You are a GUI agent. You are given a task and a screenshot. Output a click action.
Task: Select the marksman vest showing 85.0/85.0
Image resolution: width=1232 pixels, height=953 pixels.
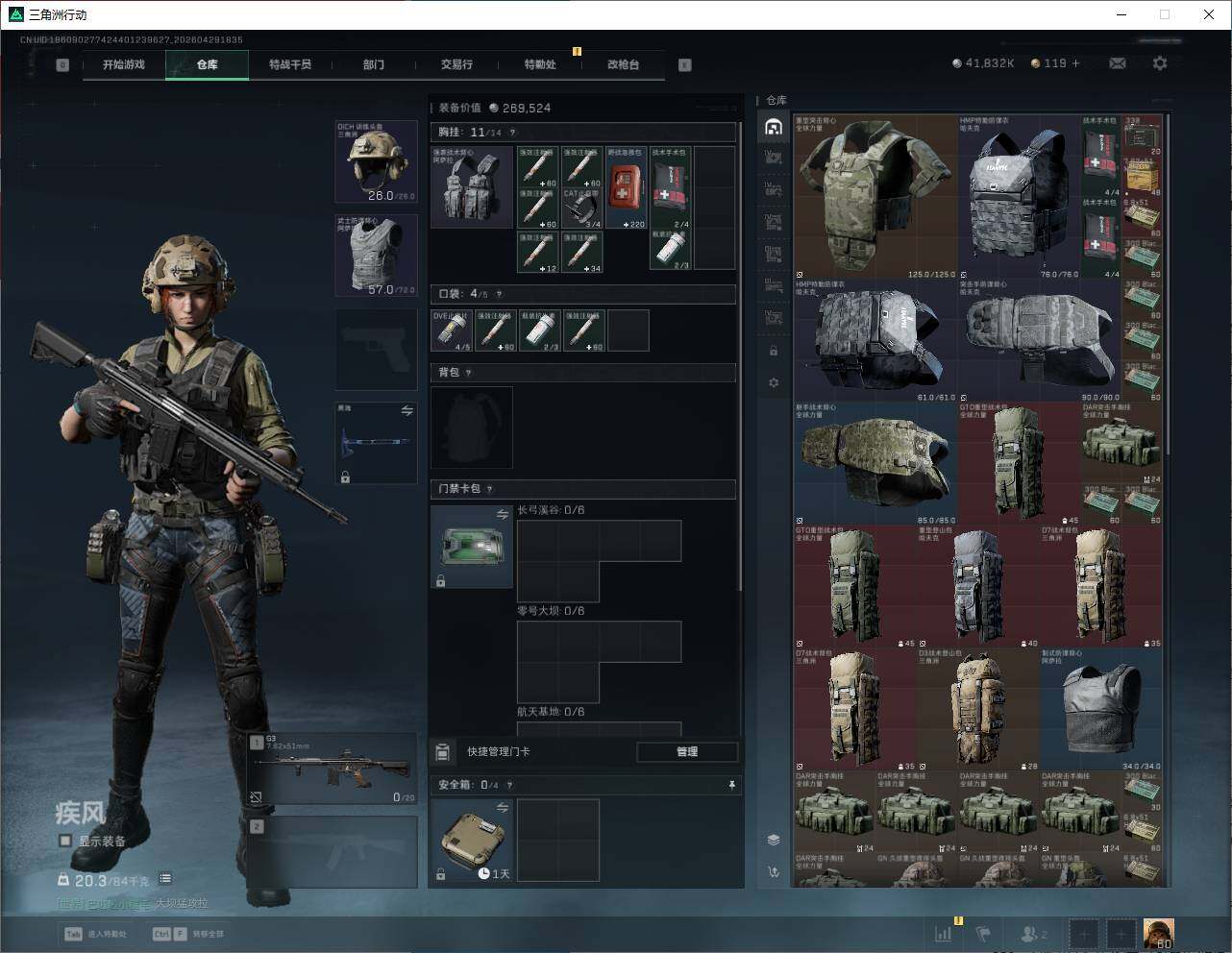coord(875,464)
